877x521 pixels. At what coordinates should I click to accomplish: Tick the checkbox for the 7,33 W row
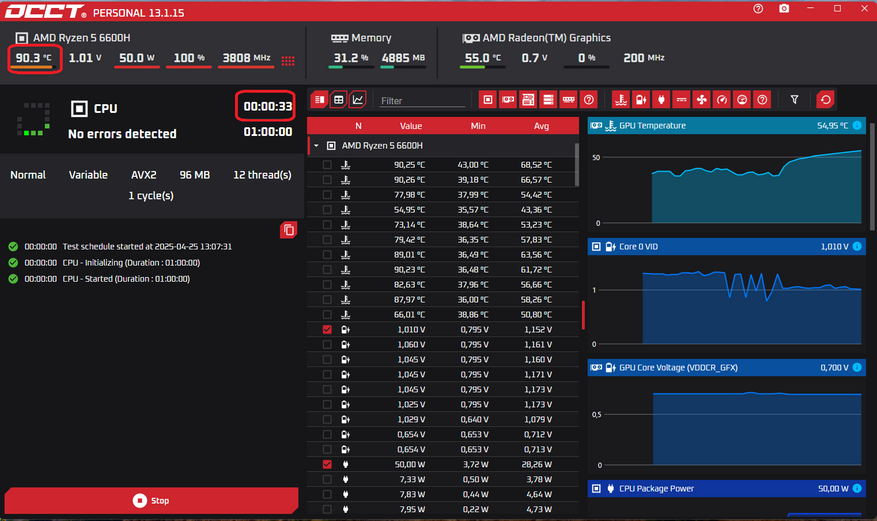coord(327,479)
